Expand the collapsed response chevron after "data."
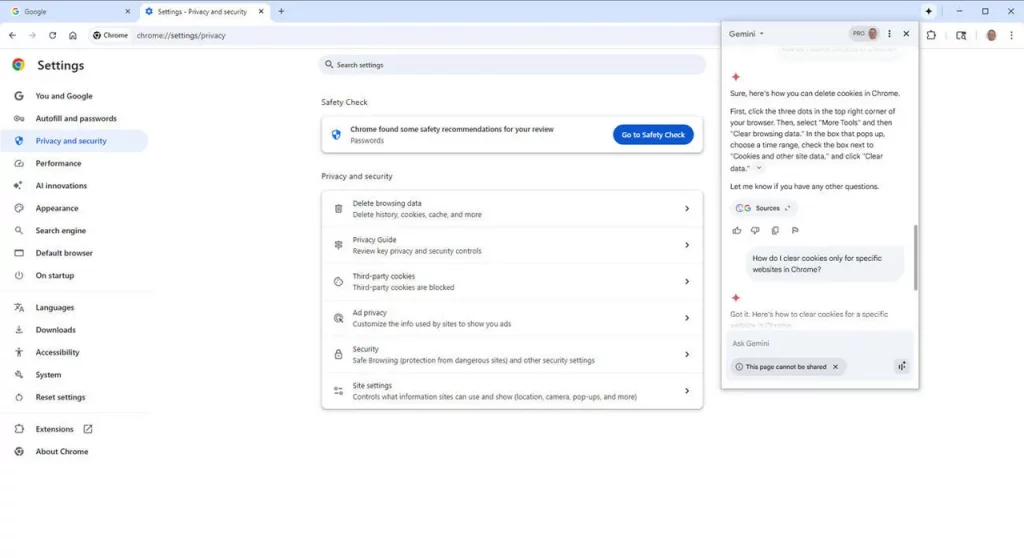The width and height of the screenshot is (1024, 558). [759, 168]
